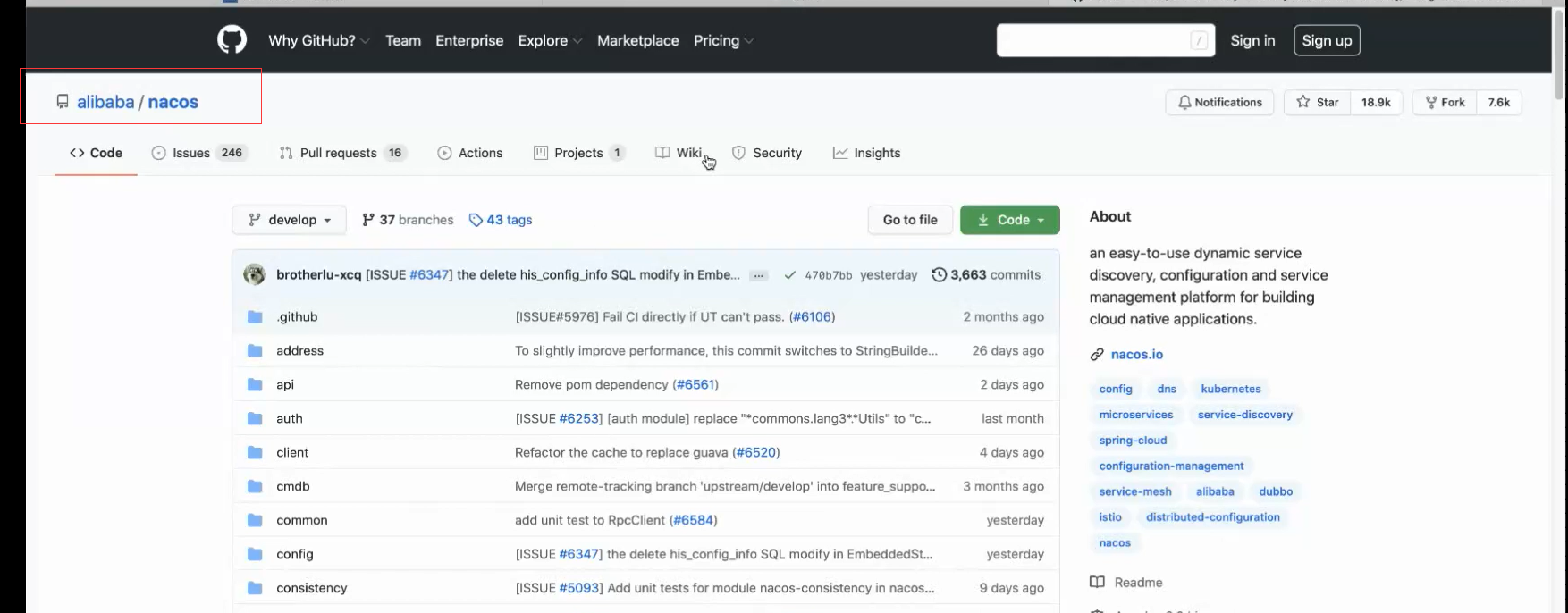Click the commit history clock icon

tap(939, 274)
